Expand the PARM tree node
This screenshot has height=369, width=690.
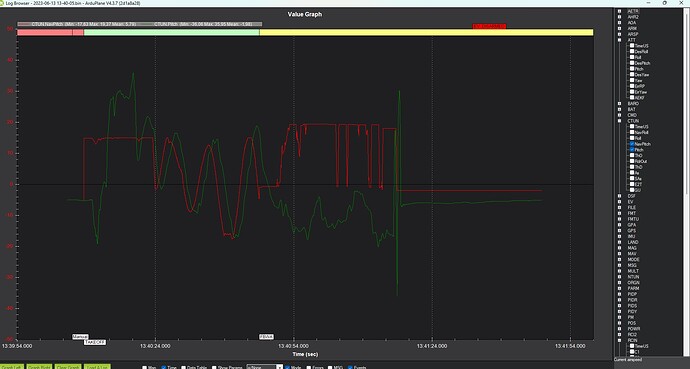tap(620, 288)
